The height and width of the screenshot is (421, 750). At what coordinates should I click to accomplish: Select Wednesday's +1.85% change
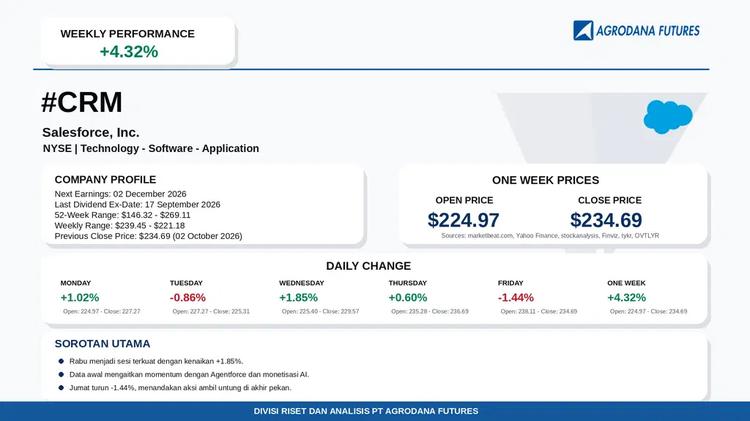pos(298,298)
